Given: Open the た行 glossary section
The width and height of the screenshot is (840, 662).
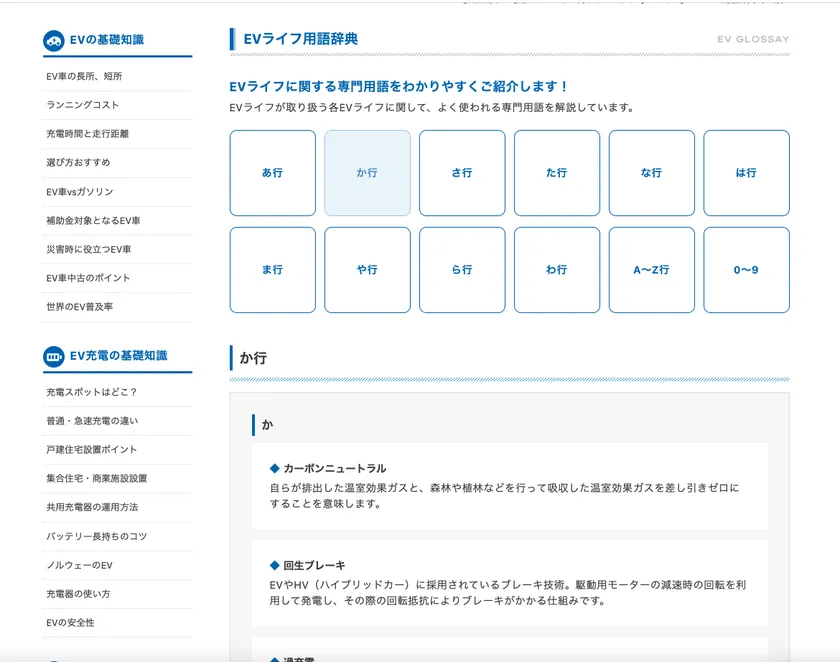Looking at the screenshot, I should [557, 173].
